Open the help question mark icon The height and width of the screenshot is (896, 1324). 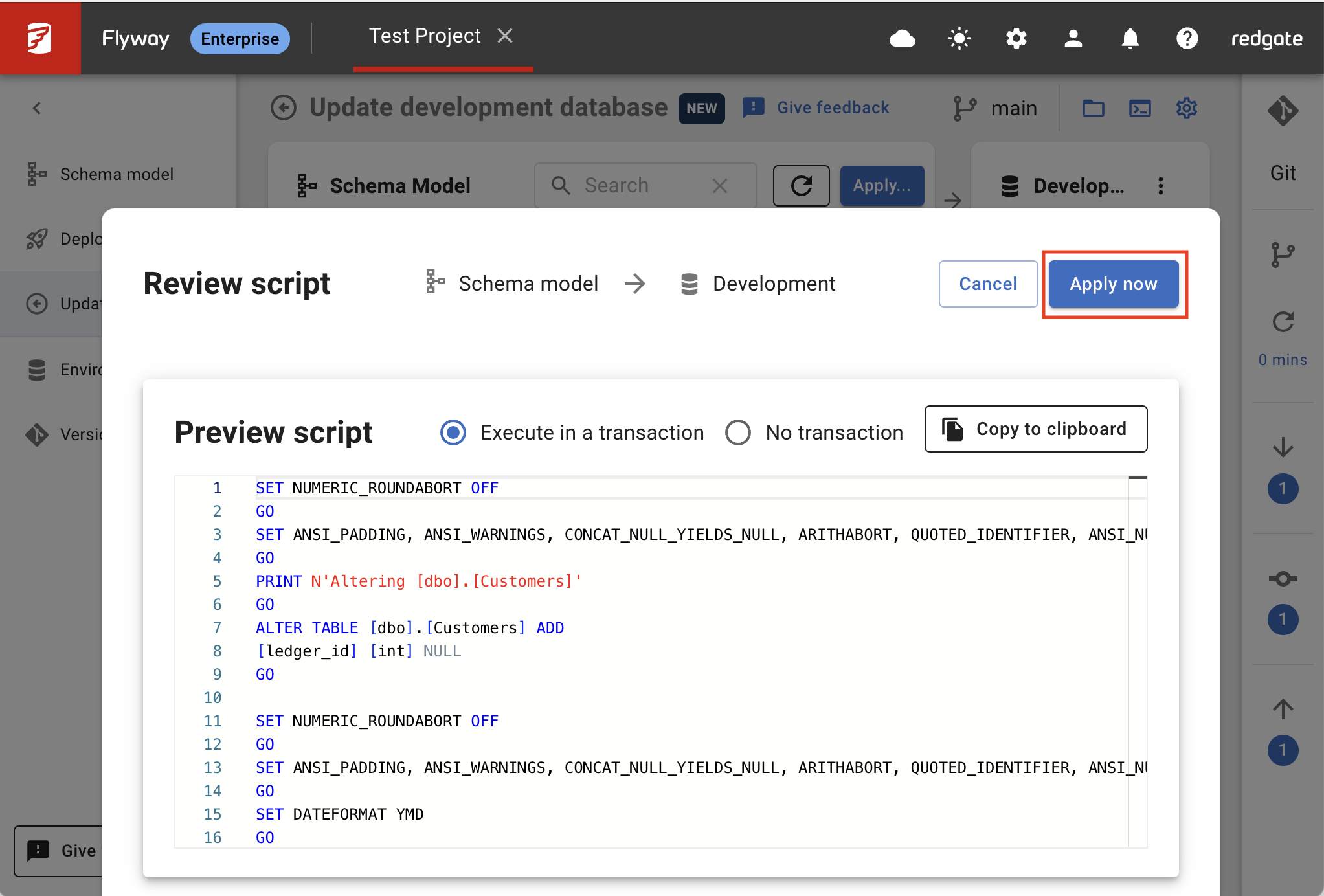tap(1187, 39)
